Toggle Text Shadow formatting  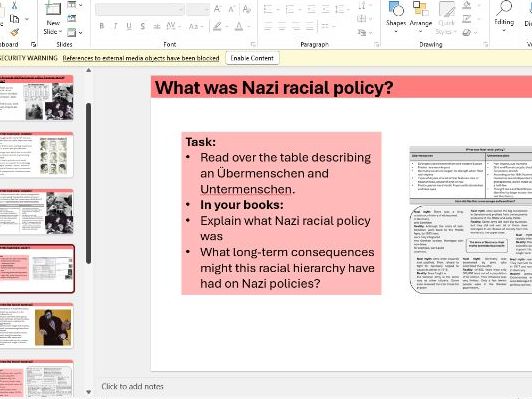[143, 26]
